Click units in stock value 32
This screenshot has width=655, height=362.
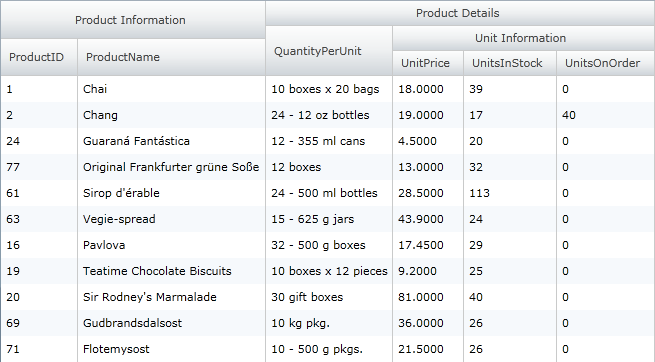pyautogui.click(x=510, y=167)
